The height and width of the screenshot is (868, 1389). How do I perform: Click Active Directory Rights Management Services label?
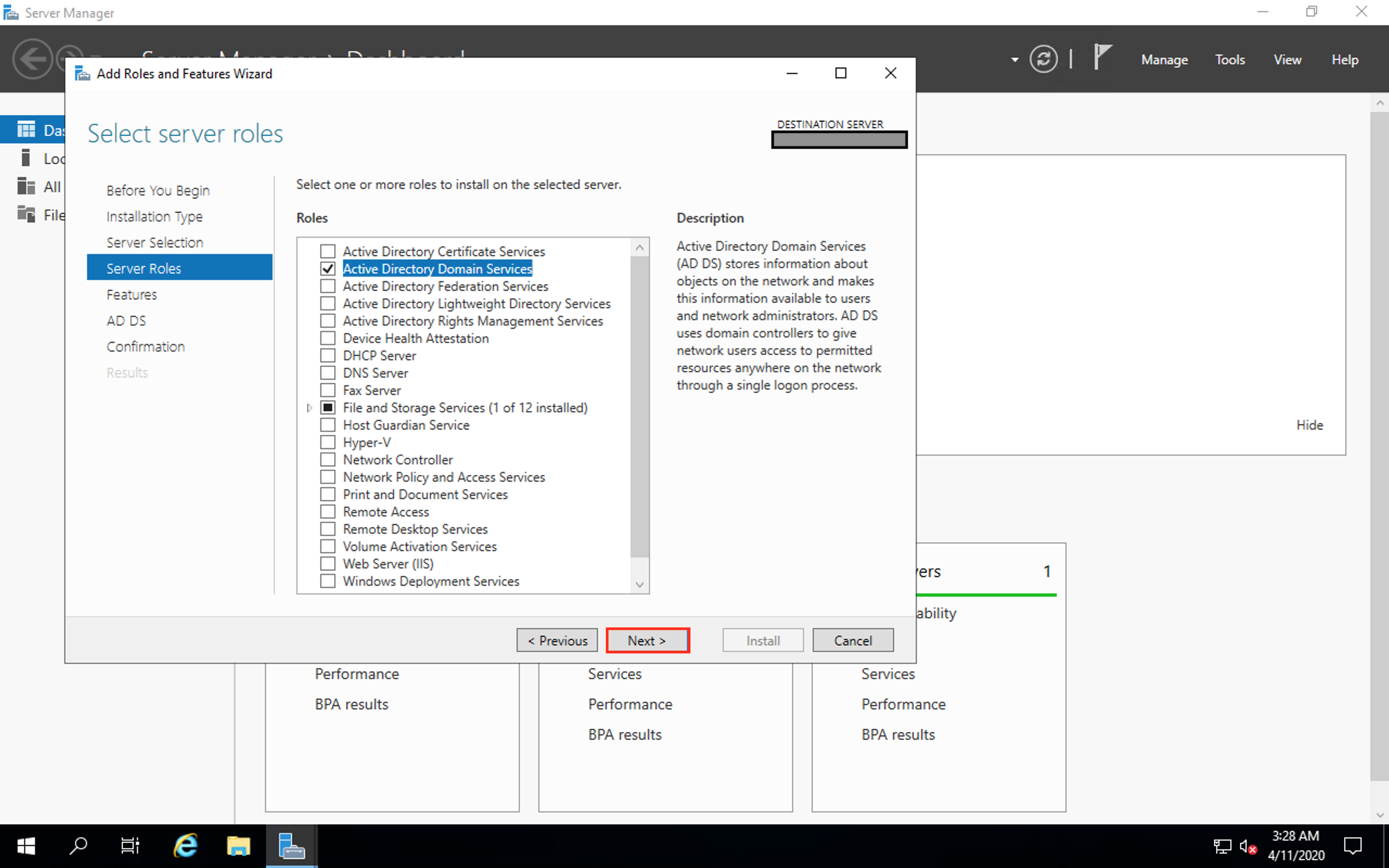(473, 321)
